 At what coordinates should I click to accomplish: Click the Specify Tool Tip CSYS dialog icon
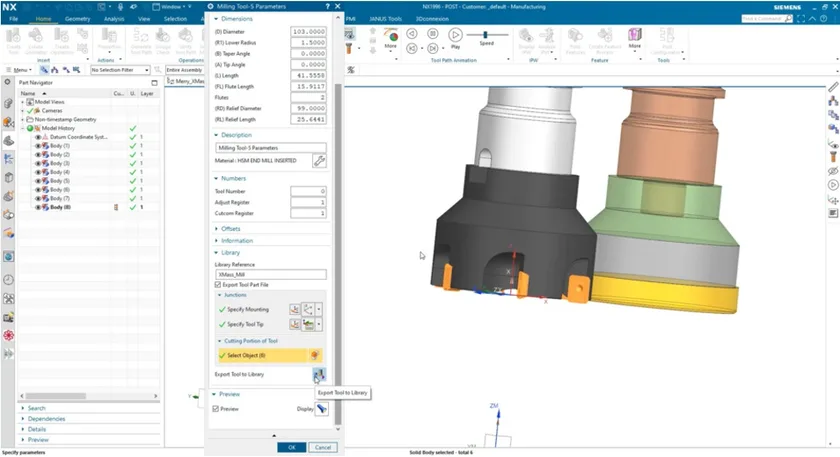(x=295, y=324)
